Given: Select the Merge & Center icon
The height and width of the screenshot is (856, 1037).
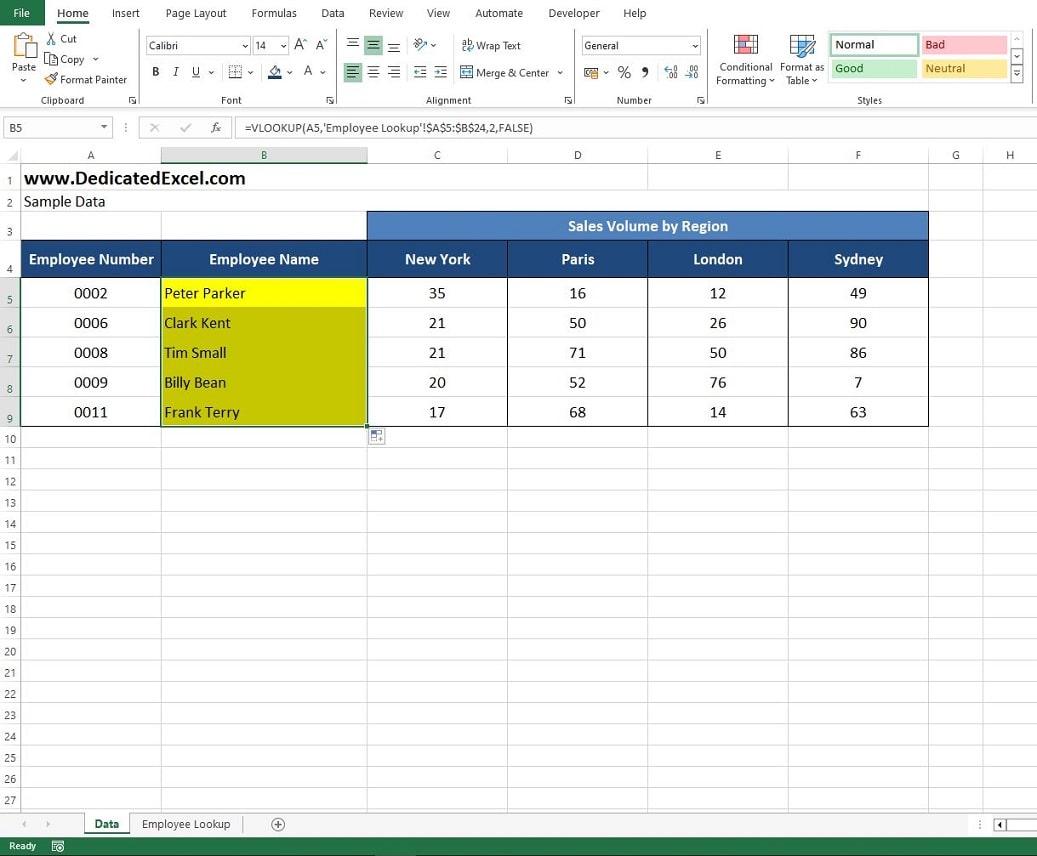Looking at the screenshot, I should (x=505, y=73).
